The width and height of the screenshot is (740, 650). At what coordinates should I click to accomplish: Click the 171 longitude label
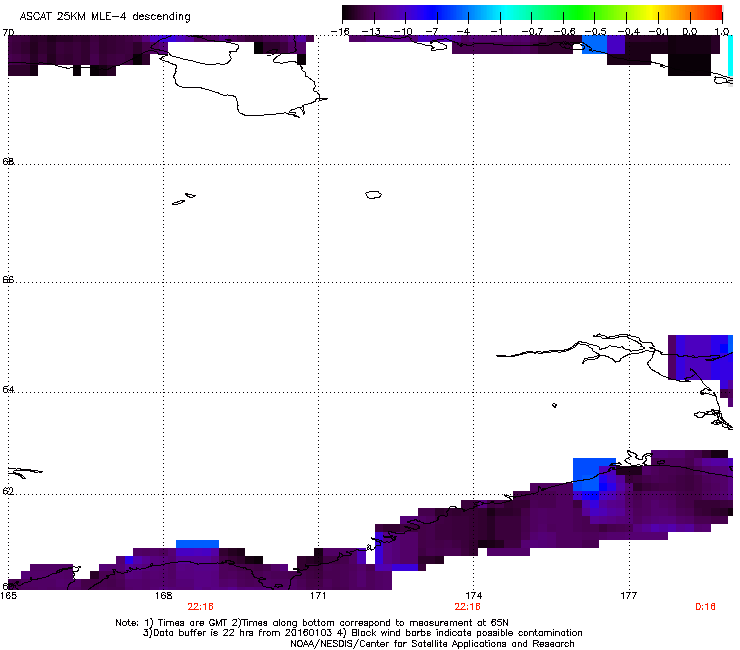pos(318,596)
